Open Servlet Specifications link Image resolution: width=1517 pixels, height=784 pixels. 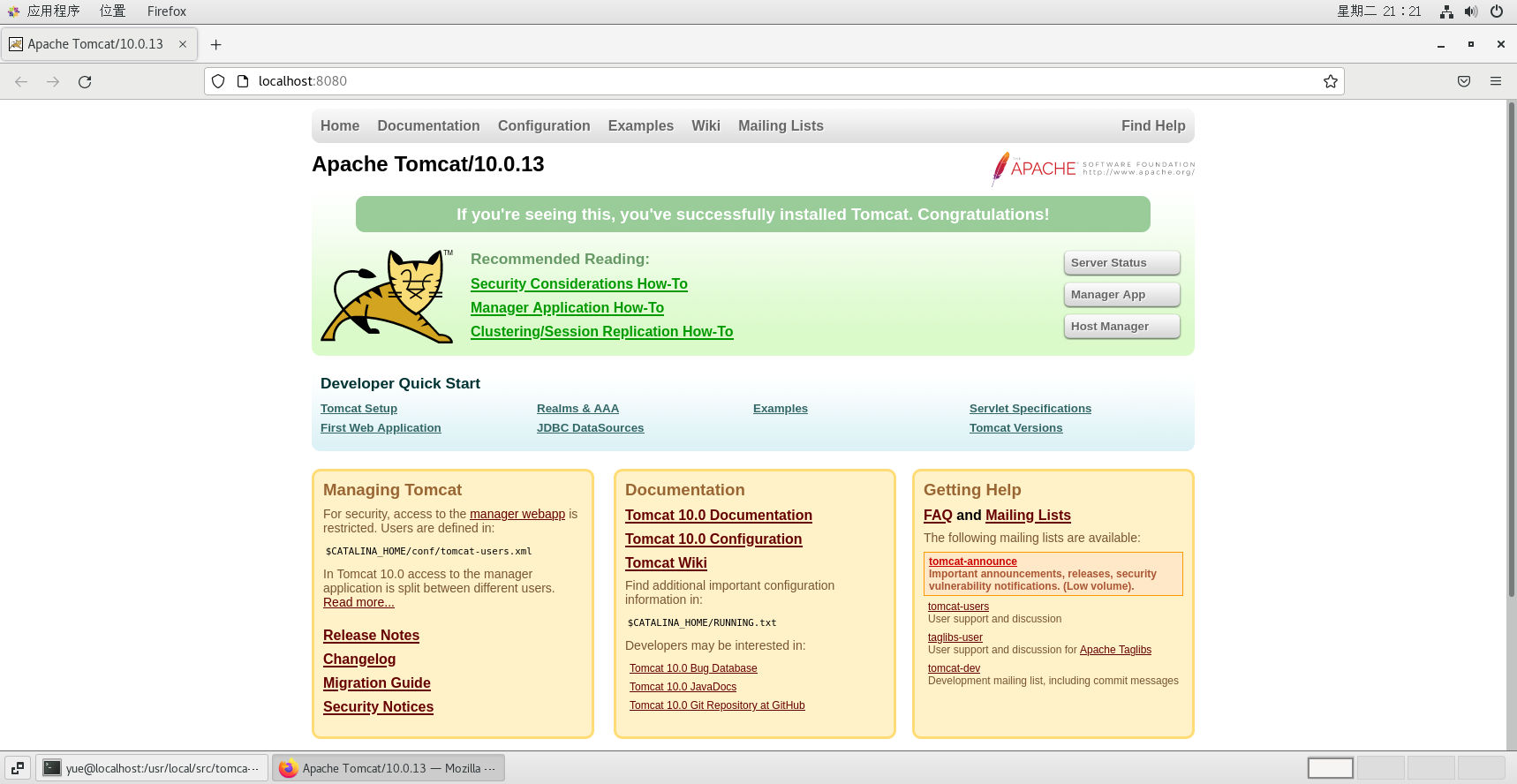(x=1030, y=408)
